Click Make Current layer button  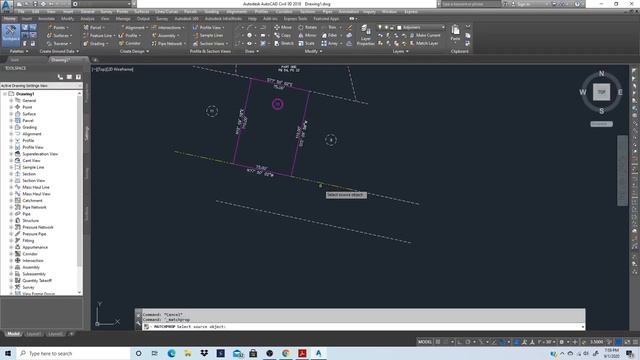(x=425, y=36)
